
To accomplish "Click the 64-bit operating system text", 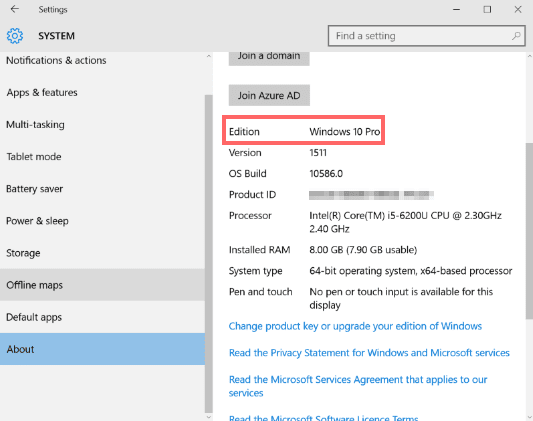I will point(411,271).
